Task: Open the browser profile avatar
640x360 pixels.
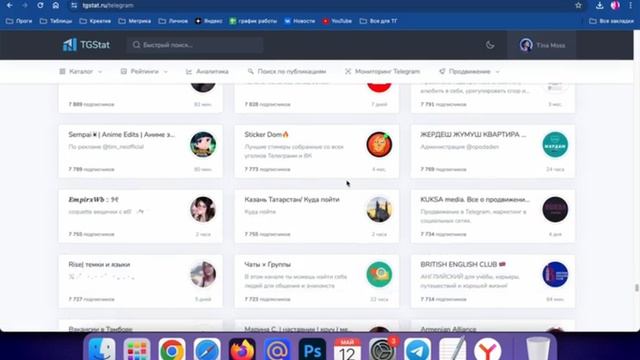Action: click(615, 5)
